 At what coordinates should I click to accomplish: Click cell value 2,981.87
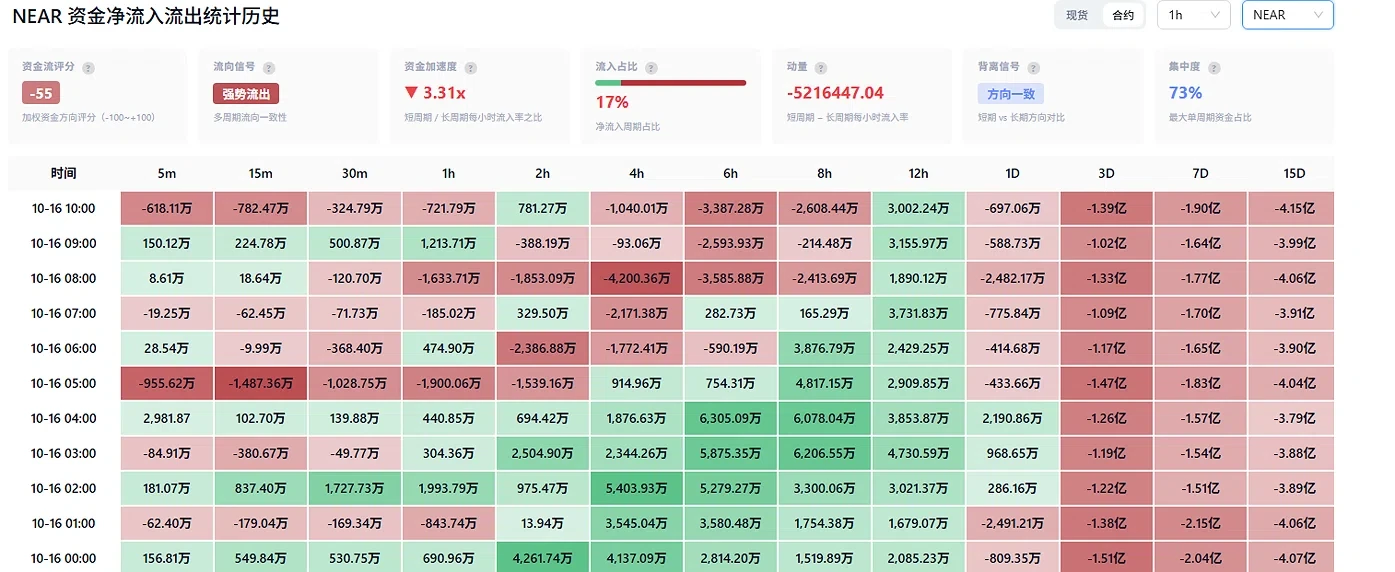point(166,418)
